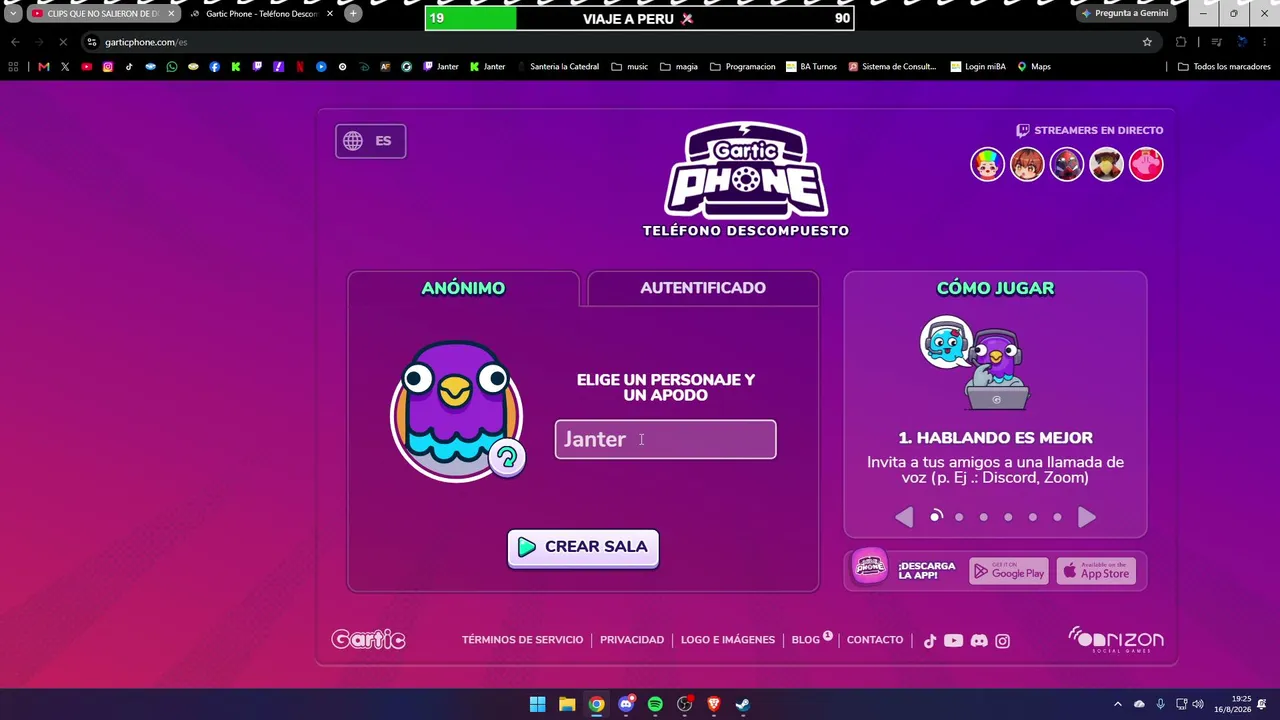Click the CREAR SALA button
This screenshot has height=720, width=1280.
tap(583, 547)
